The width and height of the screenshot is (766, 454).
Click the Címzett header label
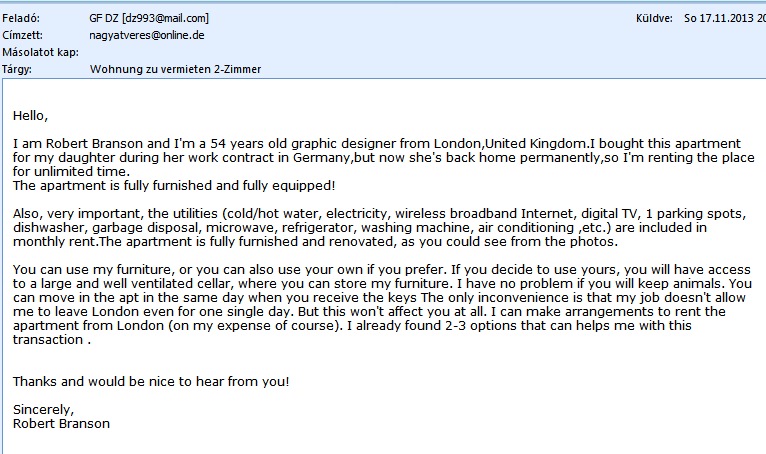21,35
